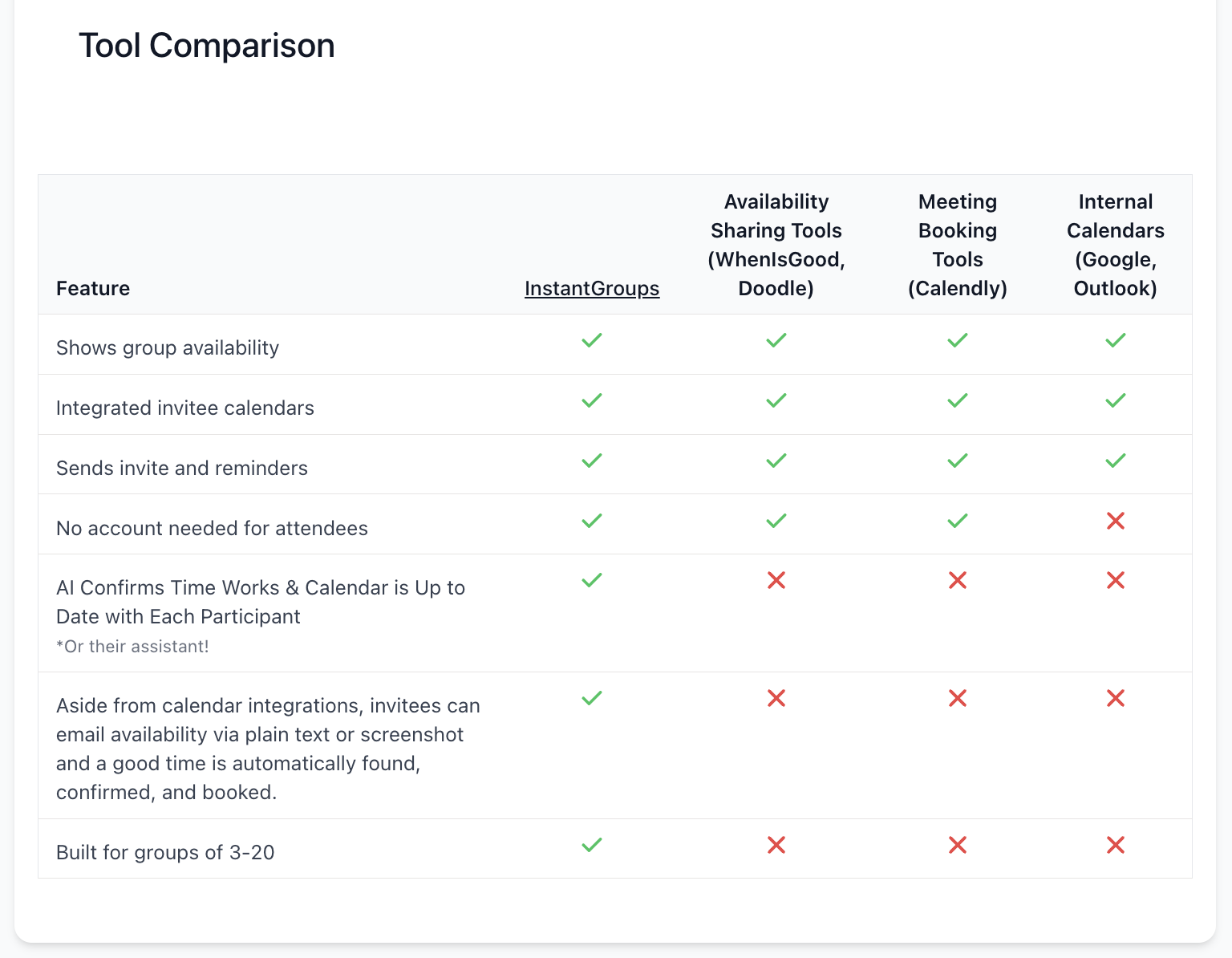Viewport: 1232px width, 958px height.
Task: Click Calendly red X for AI Confirms Time Works
Action: [x=958, y=580]
